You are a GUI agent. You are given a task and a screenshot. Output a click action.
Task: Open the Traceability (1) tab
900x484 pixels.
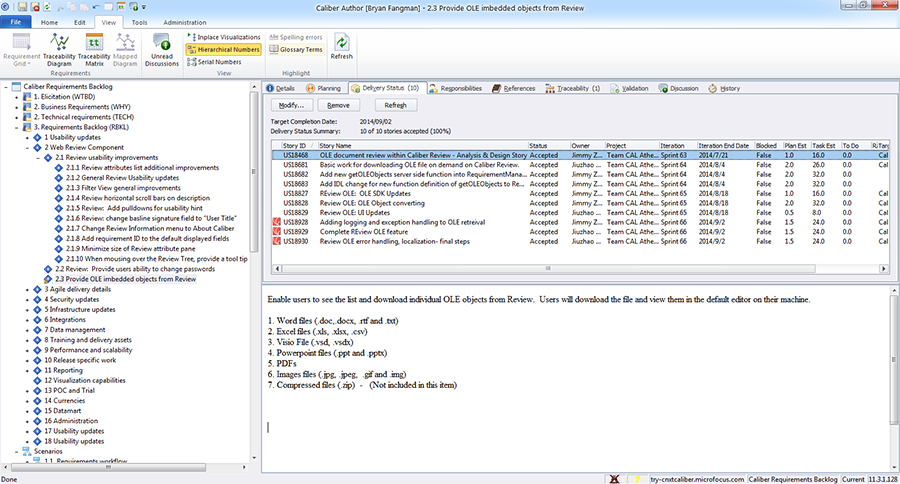click(573, 88)
